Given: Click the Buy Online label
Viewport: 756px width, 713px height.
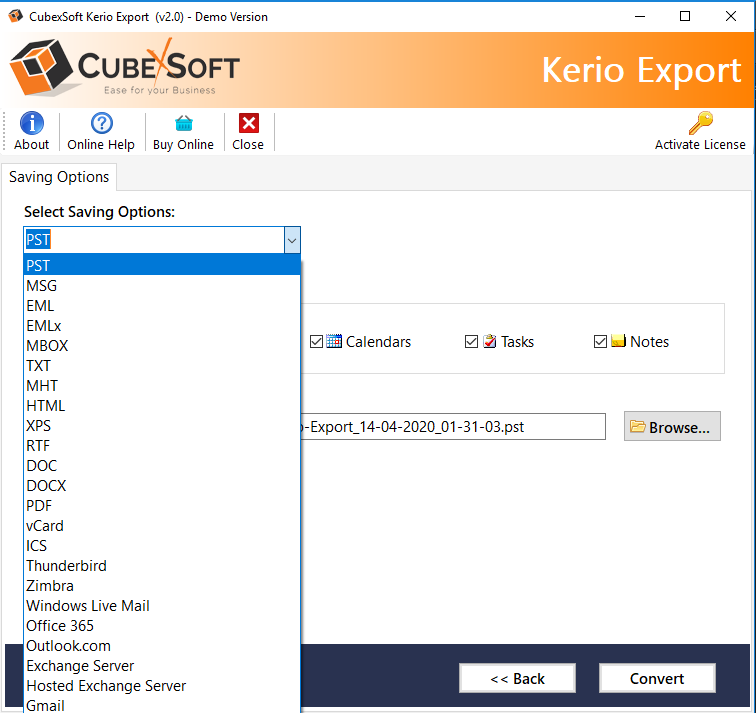Looking at the screenshot, I should pyautogui.click(x=183, y=145).
